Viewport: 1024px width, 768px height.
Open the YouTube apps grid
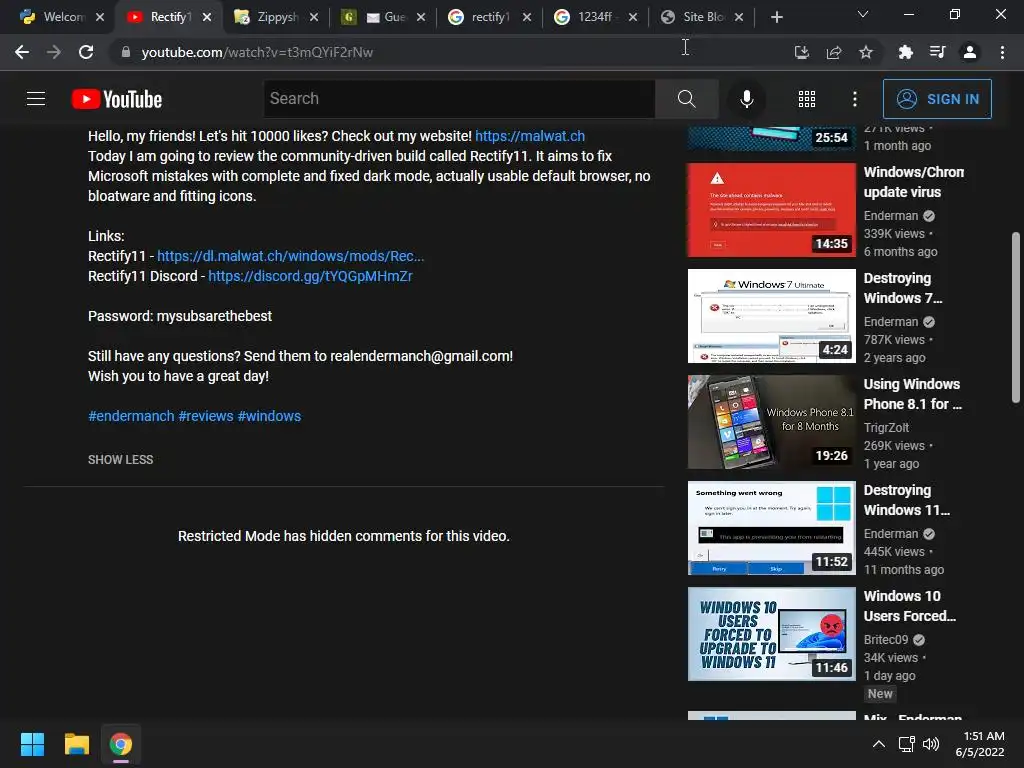[x=807, y=99]
